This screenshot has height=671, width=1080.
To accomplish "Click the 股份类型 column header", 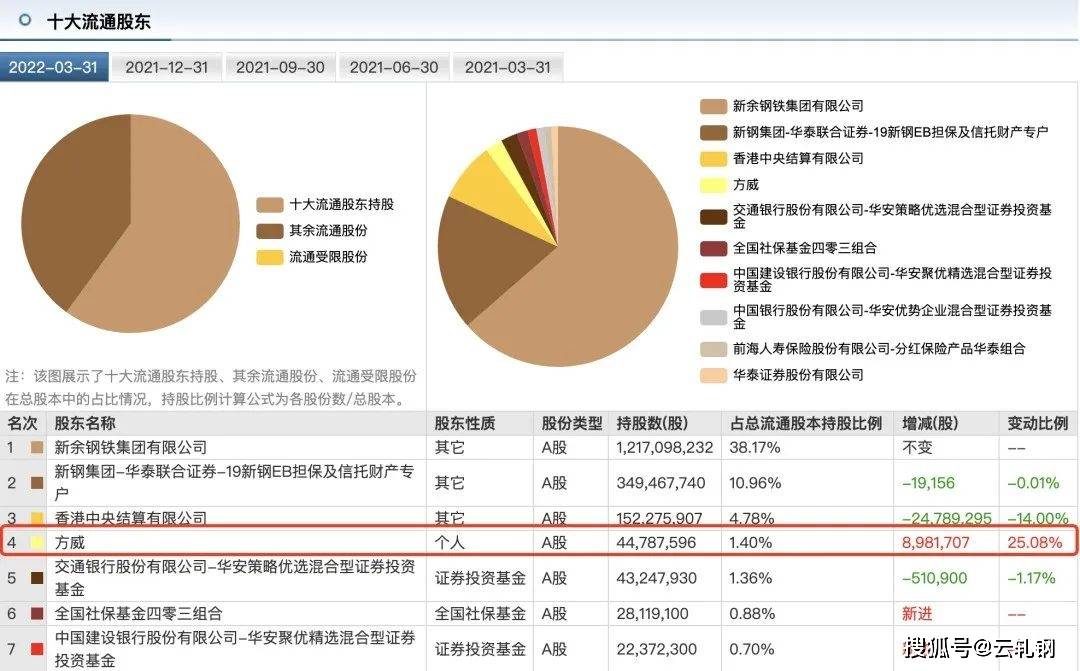I will click(x=572, y=423).
